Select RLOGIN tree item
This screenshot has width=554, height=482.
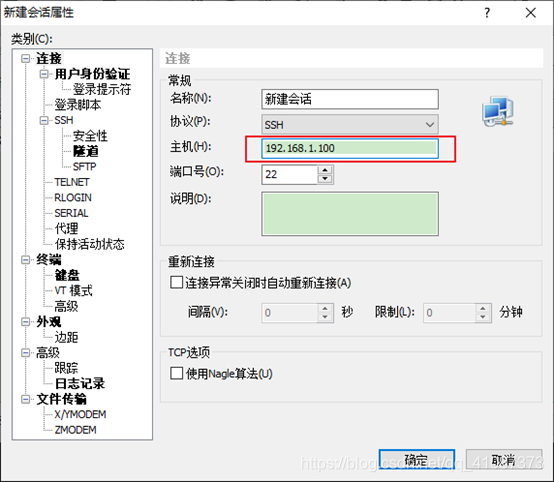[73, 198]
